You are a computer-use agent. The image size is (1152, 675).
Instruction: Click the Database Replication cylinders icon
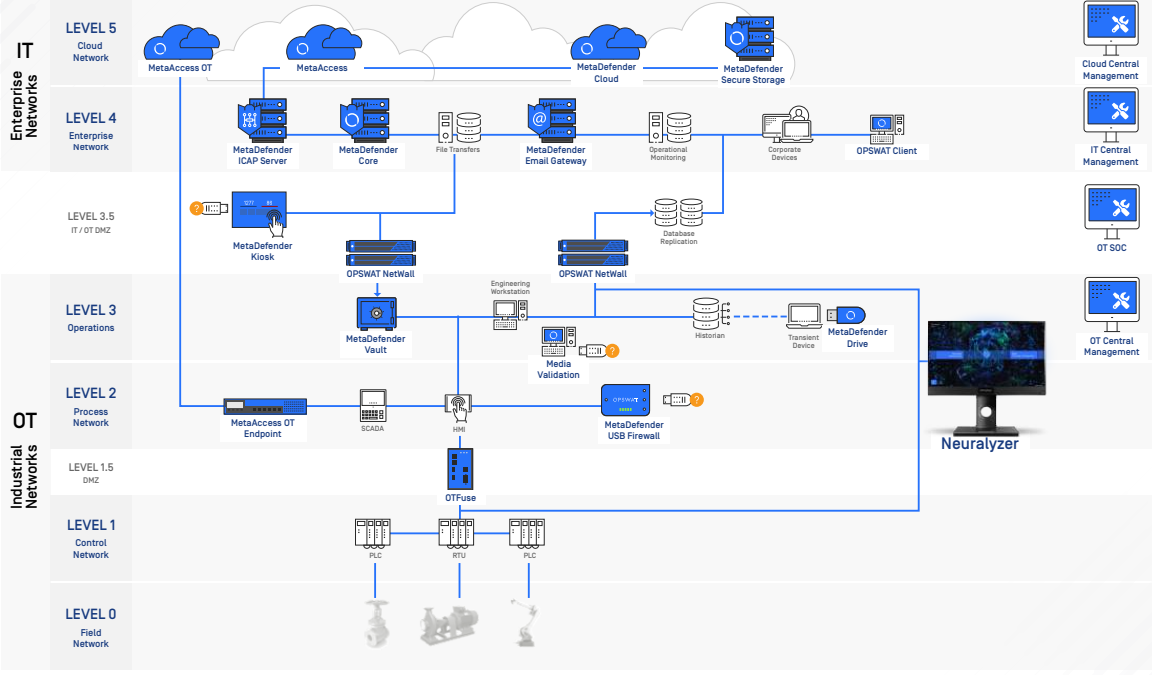pos(678,212)
